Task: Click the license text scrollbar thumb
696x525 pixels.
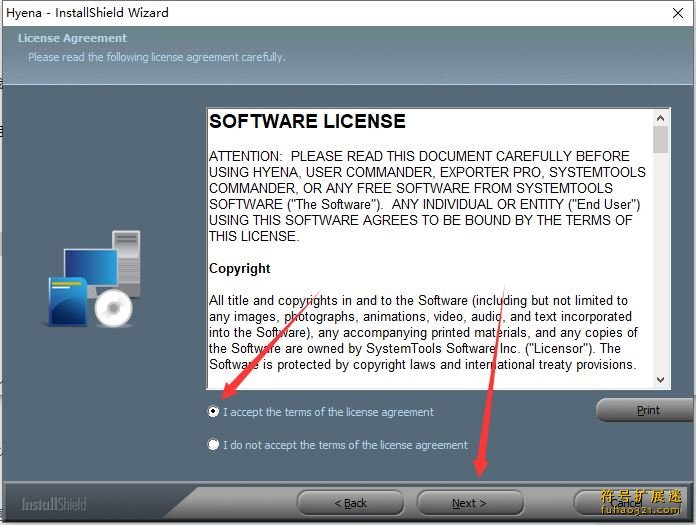Action: [660, 139]
